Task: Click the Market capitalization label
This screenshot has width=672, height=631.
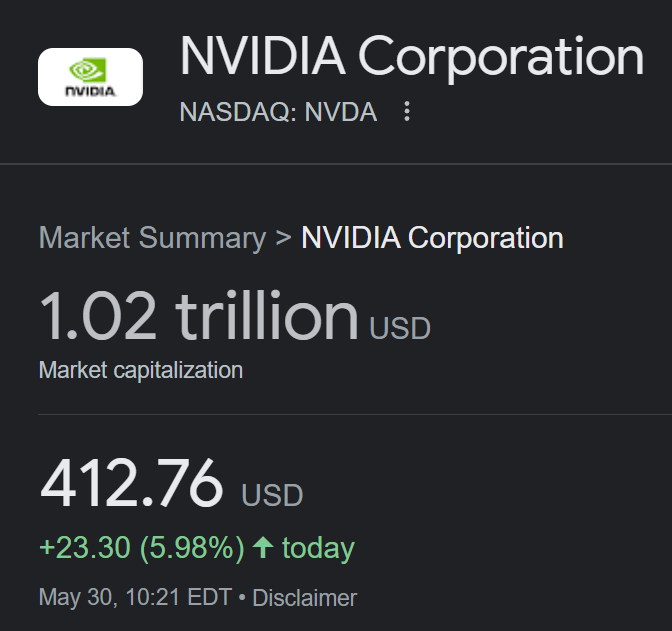Action: 141,370
